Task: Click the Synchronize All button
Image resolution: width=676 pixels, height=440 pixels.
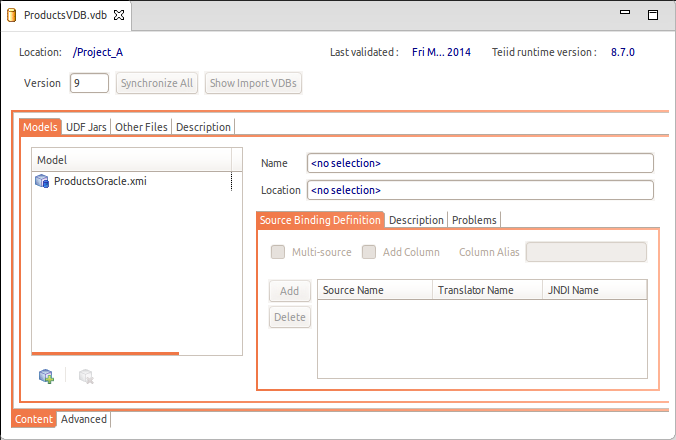Action: tap(157, 83)
